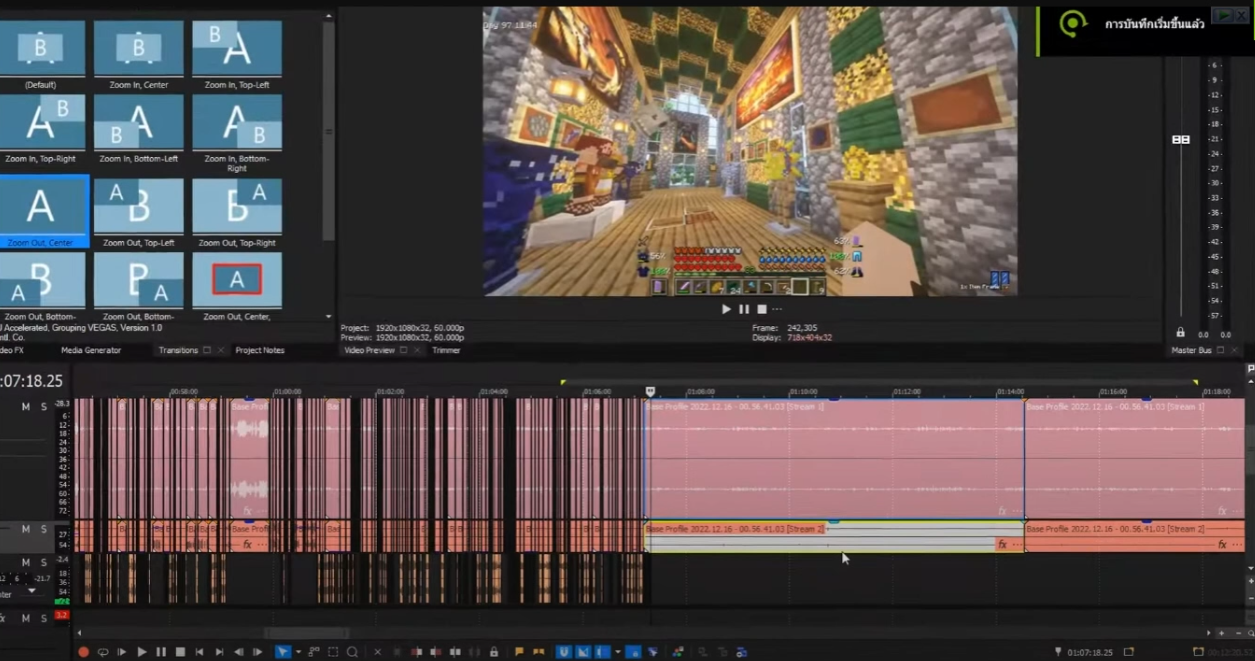This screenshot has width=1255, height=661.
Task: Play the Video Preview
Action: 726,309
